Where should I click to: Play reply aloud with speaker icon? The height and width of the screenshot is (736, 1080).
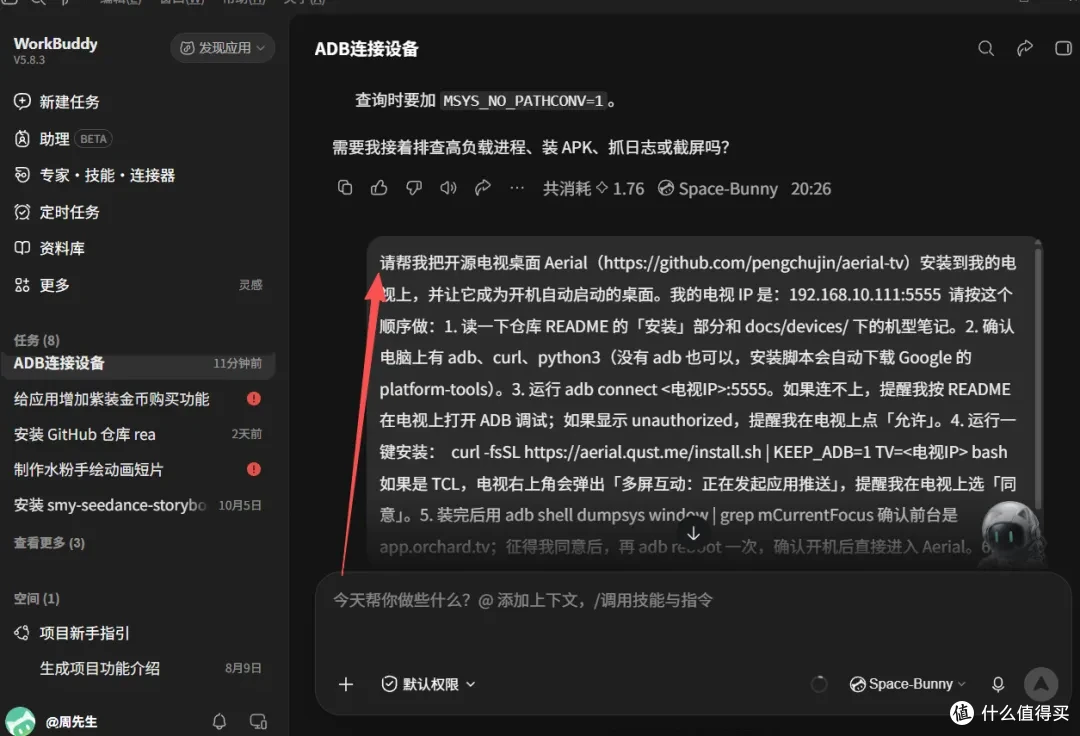pyautogui.click(x=448, y=188)
